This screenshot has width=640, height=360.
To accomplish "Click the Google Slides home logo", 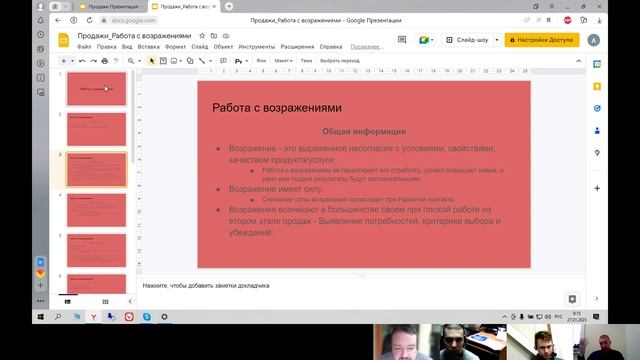I will (64, 40).
